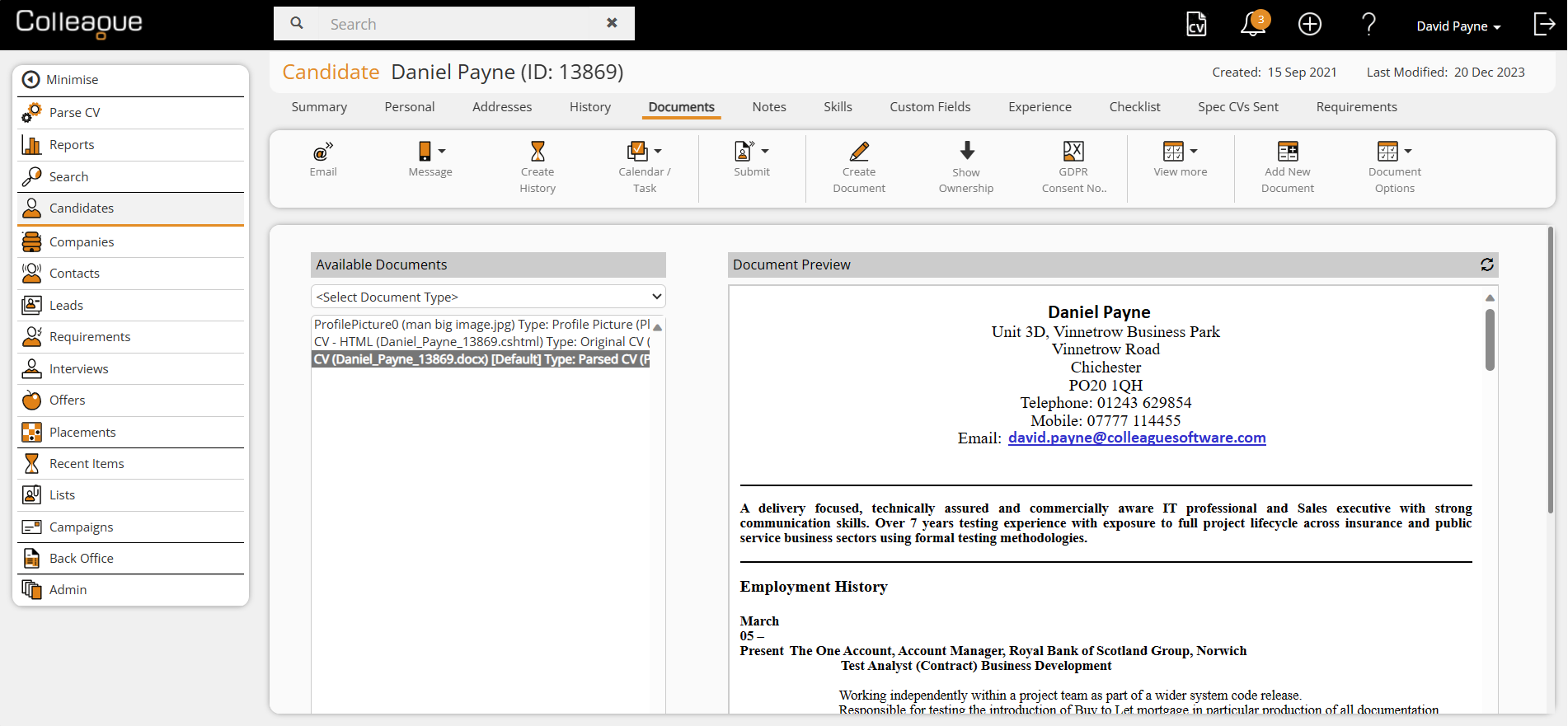Click the Document Preview vertical scrollbar
Image resolution: width=1568 pixels, height=726 pixels.
point(1490,340)
